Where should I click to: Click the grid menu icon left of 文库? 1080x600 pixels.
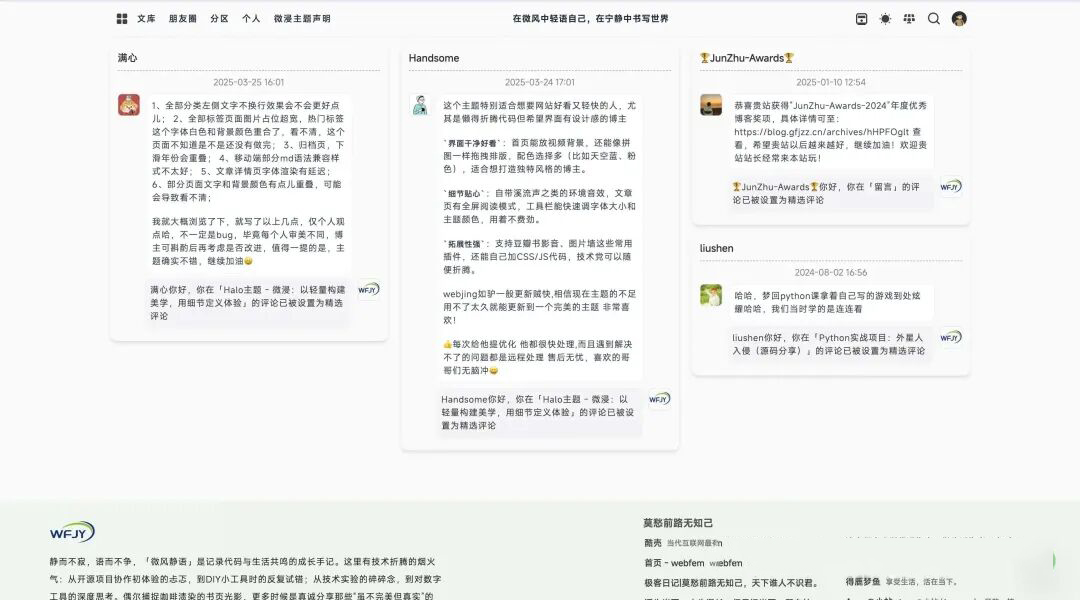pos(122,18)
